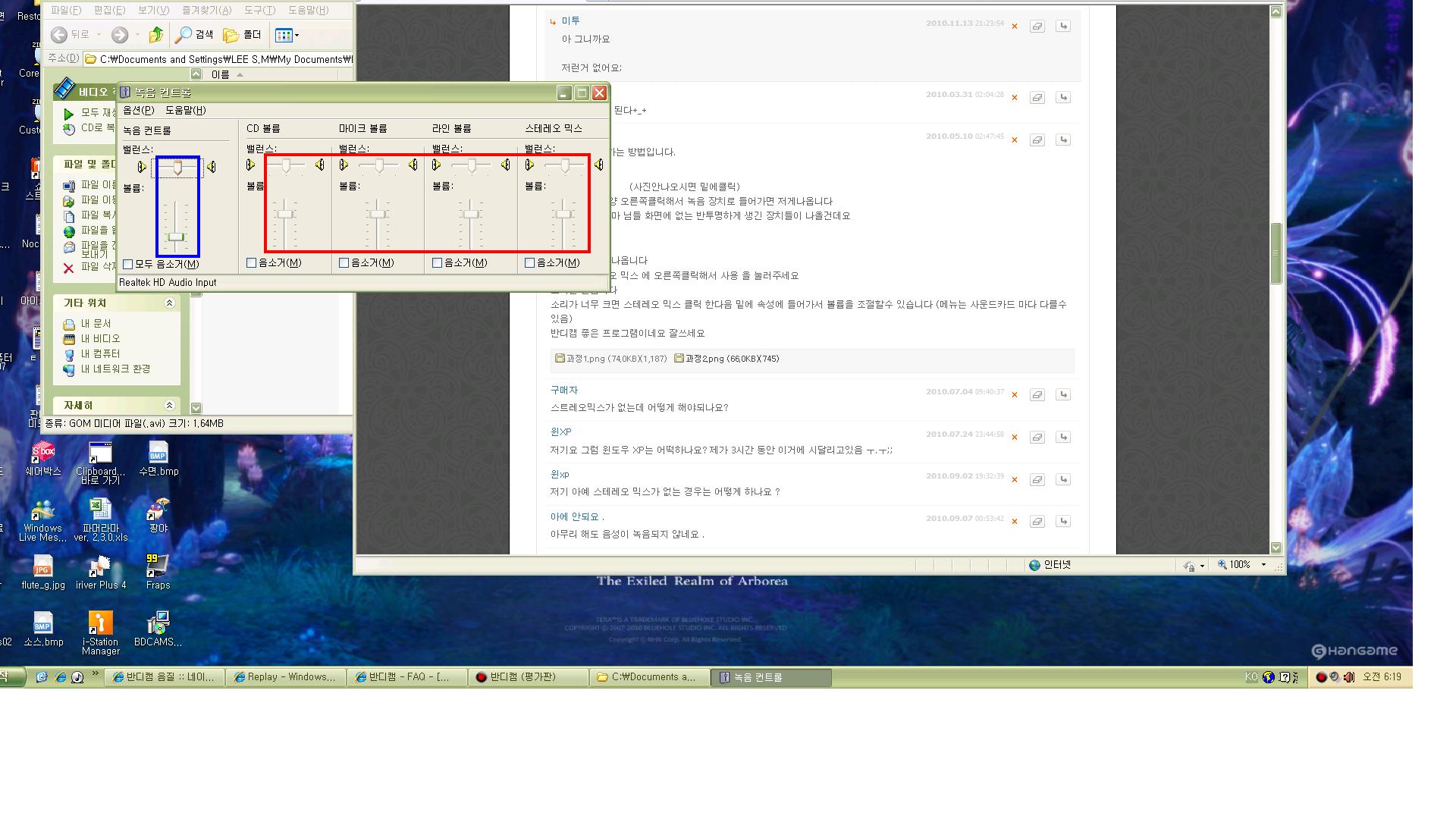1456x819 pixels.
Task: Delete the 2010.09.07 comment
Action: [x=1015, y=522]
